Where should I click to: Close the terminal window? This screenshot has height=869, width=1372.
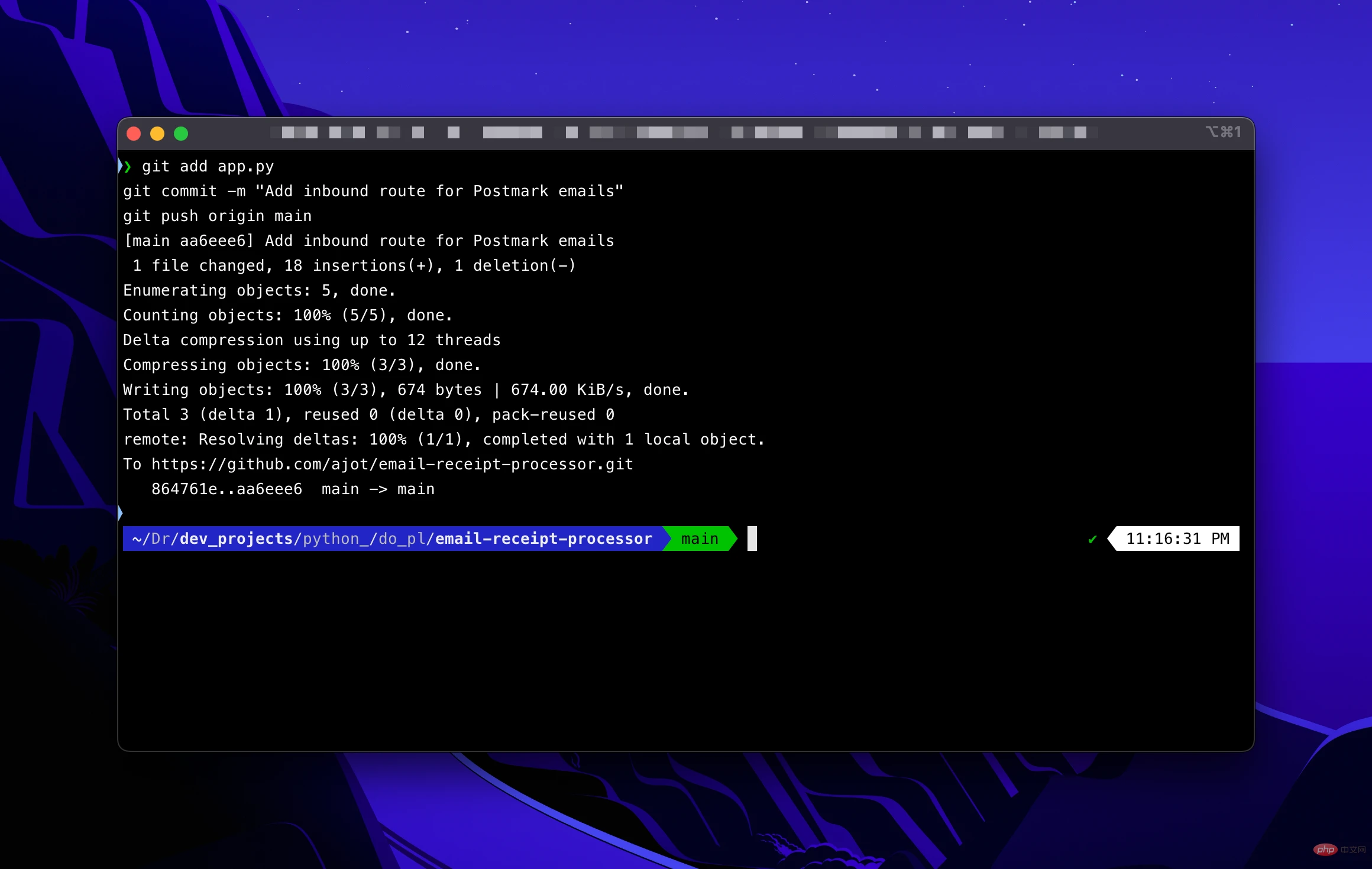coord(134,133)
